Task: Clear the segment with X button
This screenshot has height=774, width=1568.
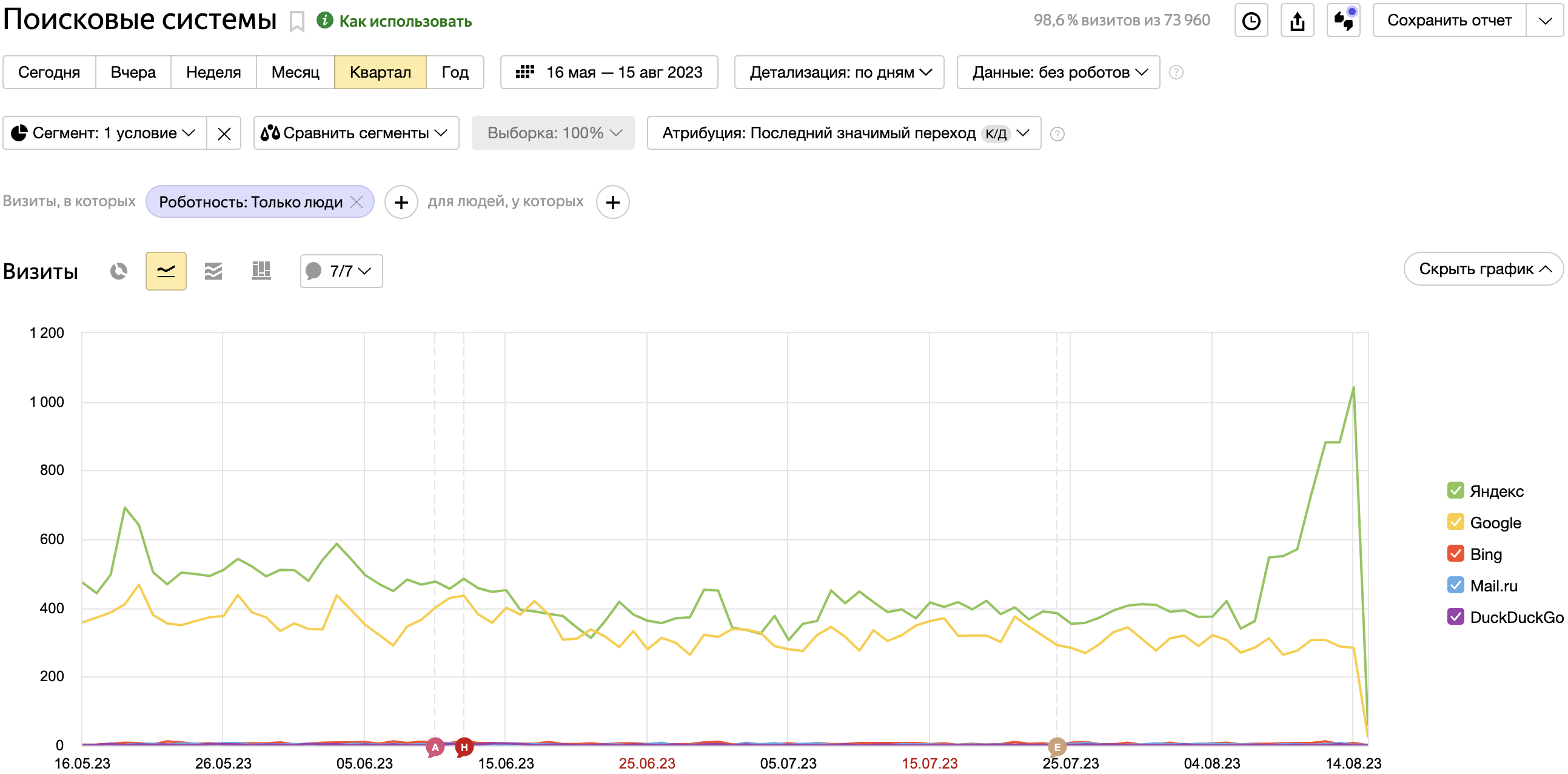Action: click(x=224, y=133)
